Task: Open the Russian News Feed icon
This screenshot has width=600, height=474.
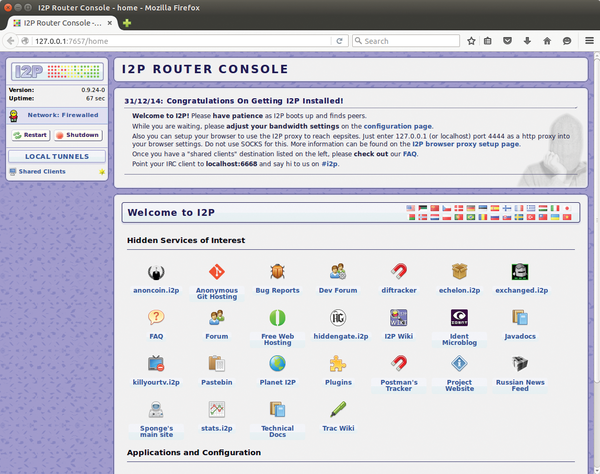Action: (x=520, y=364)
